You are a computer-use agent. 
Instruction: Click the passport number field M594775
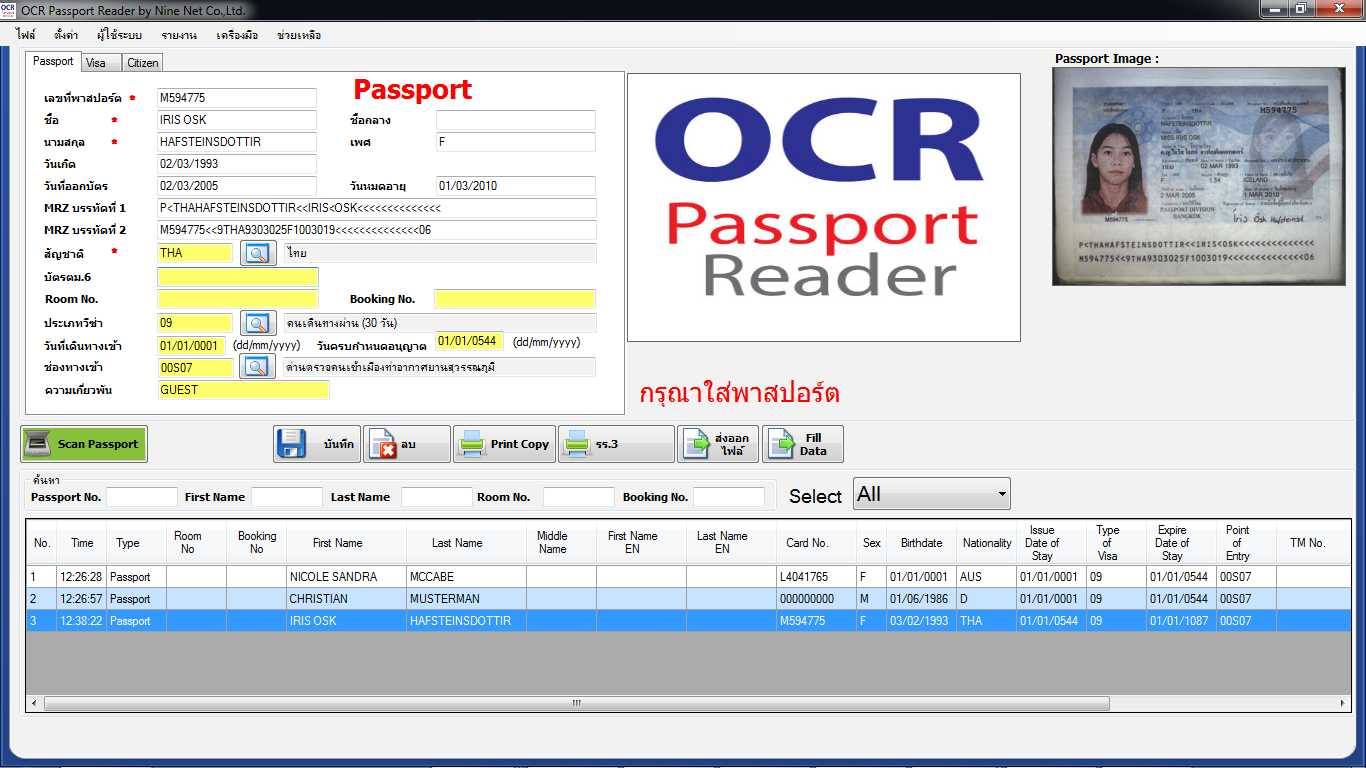click(237, 98)
